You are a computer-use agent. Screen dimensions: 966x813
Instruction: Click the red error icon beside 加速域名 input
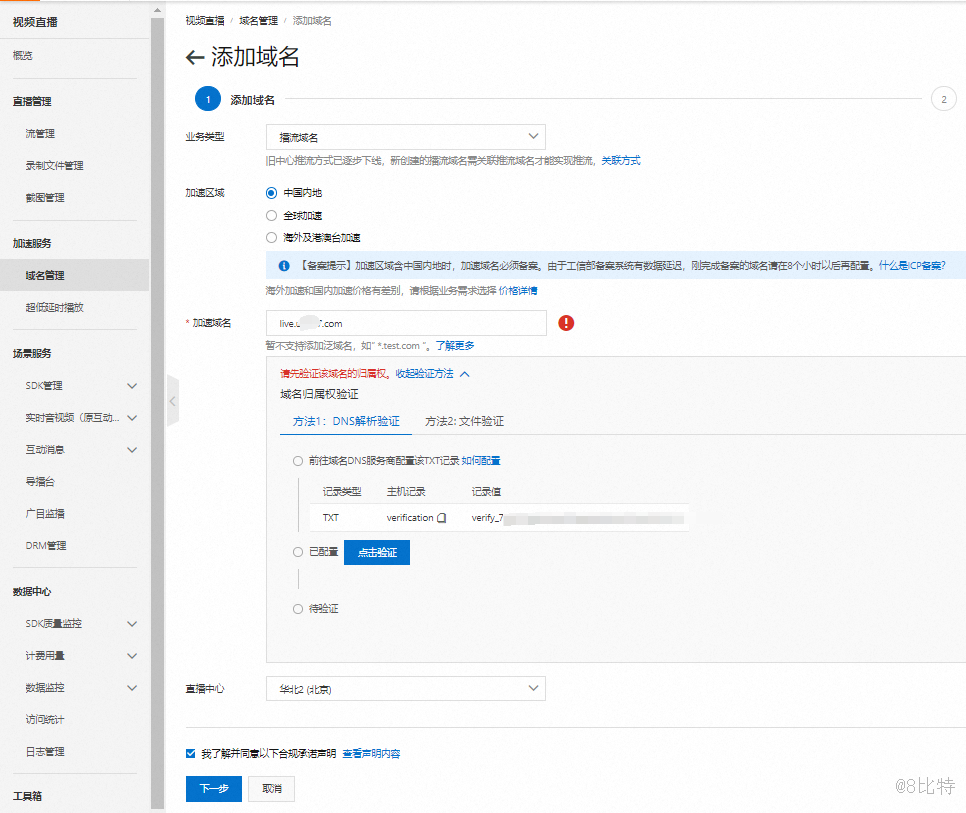(x=565, y=322)
